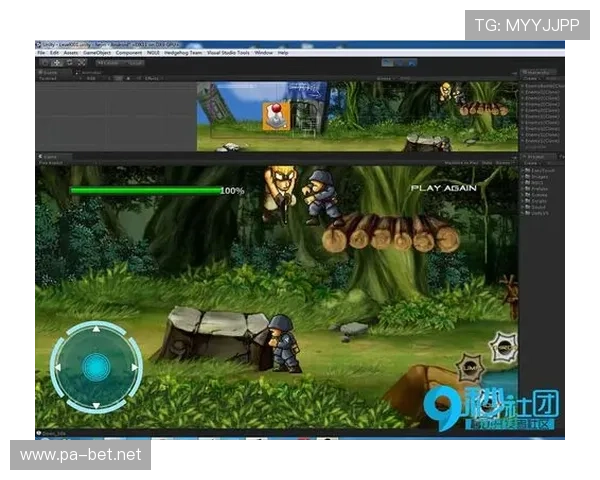Expand the Sound folder arrow
600x480 pixels.
[x=523, y=207]
